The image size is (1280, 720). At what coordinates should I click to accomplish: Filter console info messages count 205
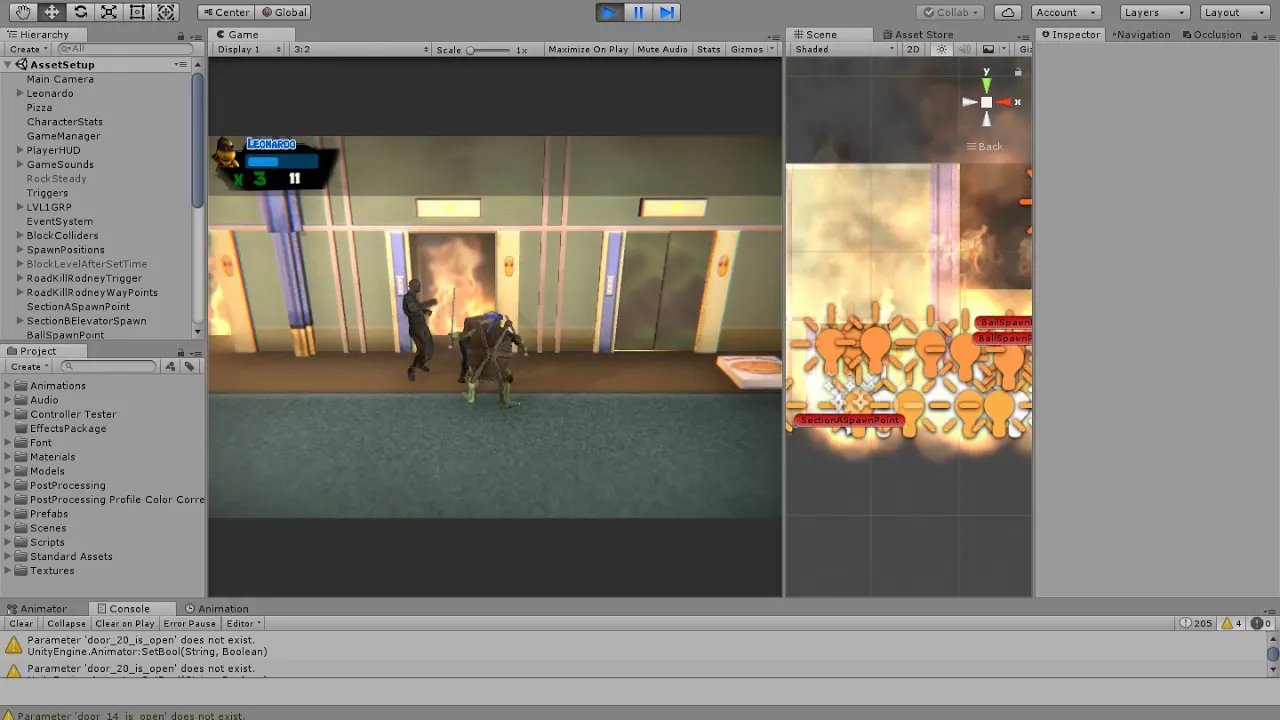tap(1196, 623)
